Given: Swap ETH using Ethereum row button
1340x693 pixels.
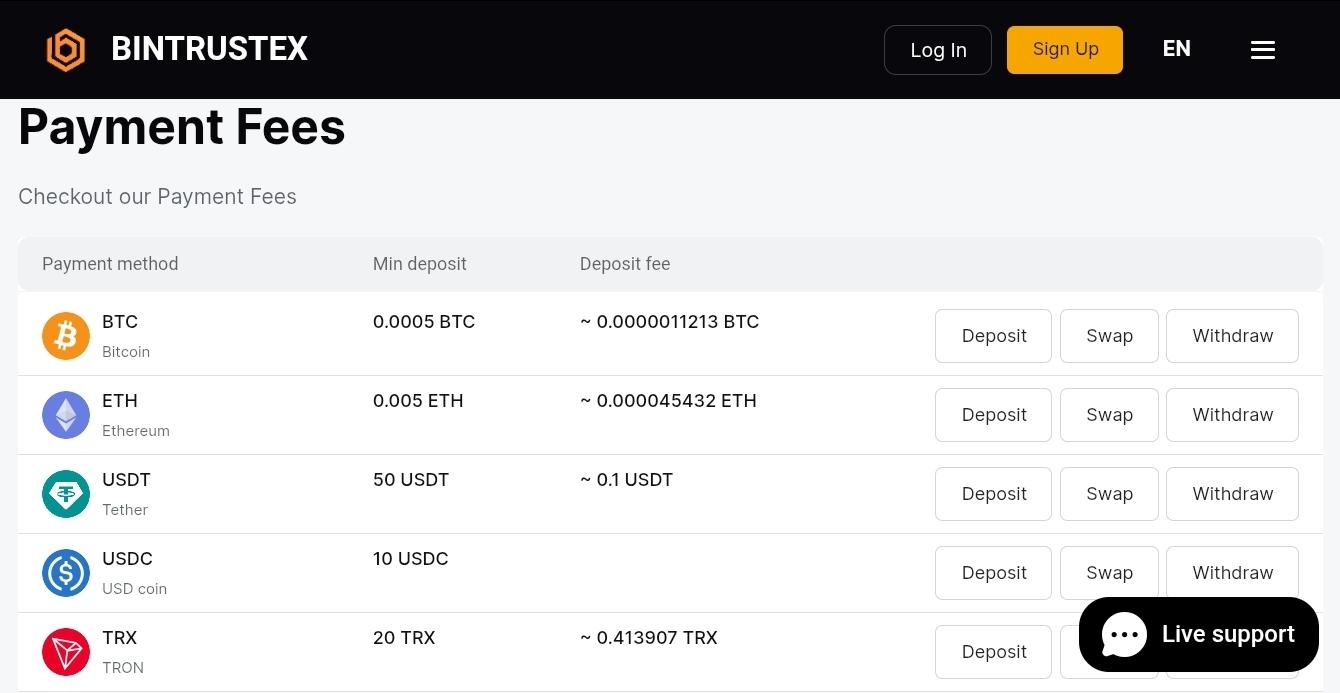Looking at the screenshot, I should tap(1109, 415).
